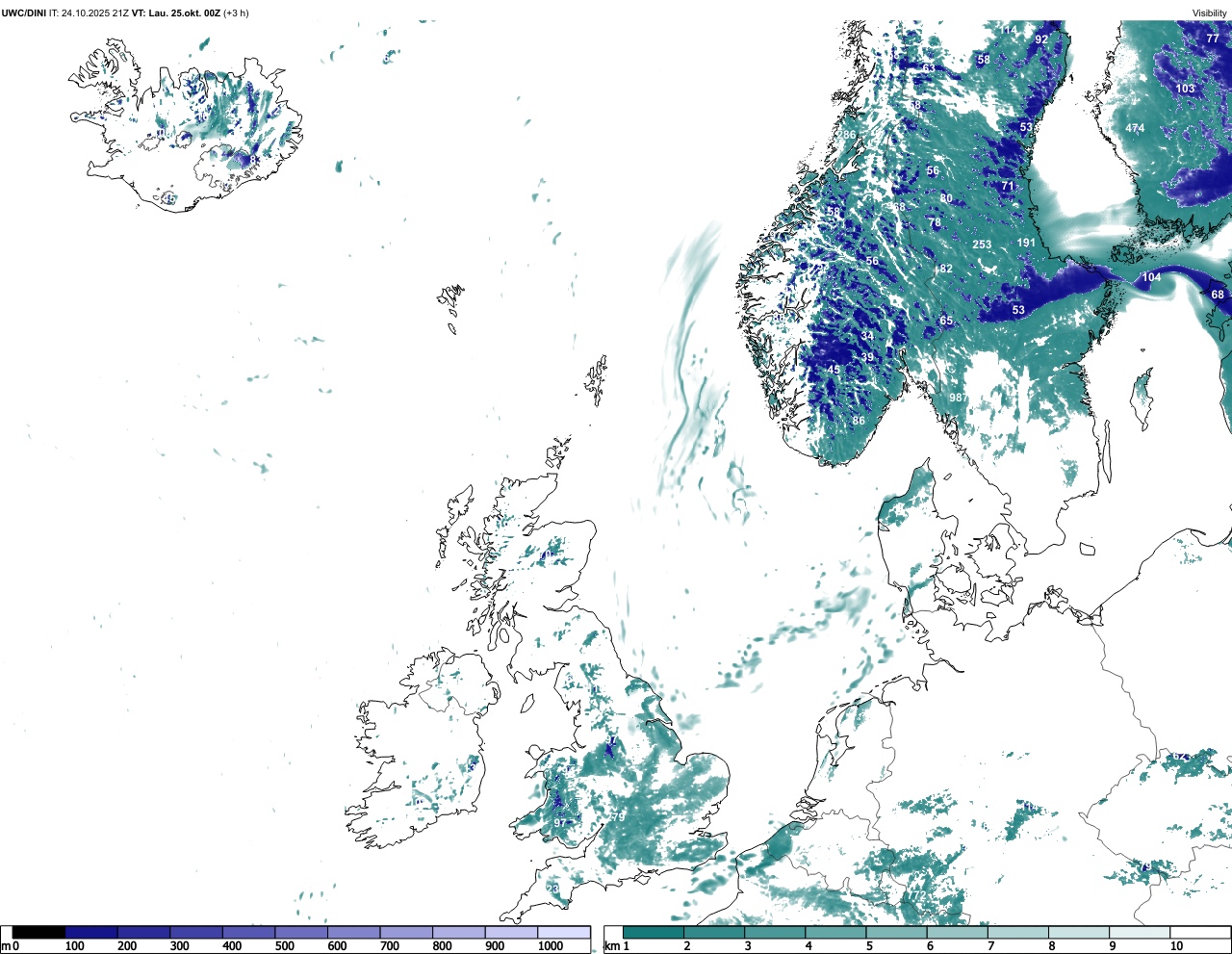Image resolution: width=1232 pixels, height=954 pixels.
Task: Click the "(+3 h)" forecast offset text
Action: click(x=237, y=13)
